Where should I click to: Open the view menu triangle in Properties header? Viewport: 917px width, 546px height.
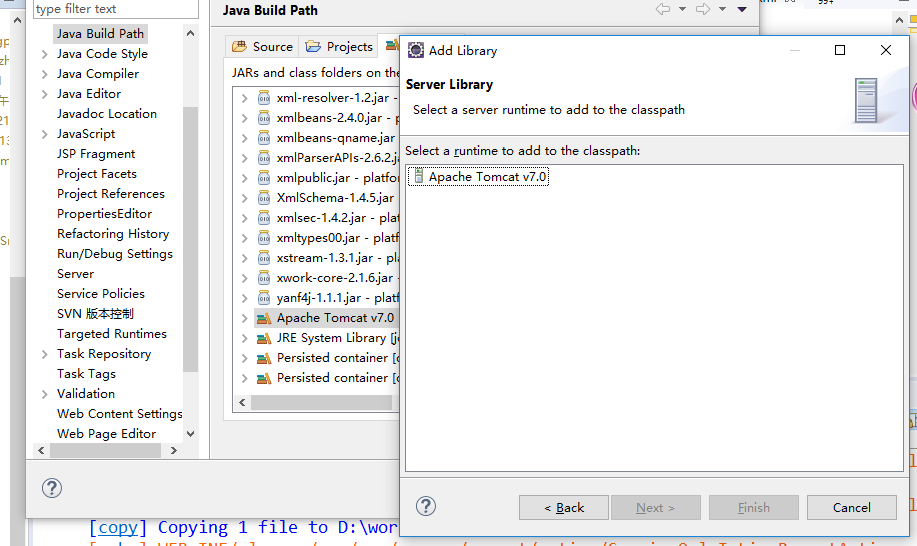point(742,9)
